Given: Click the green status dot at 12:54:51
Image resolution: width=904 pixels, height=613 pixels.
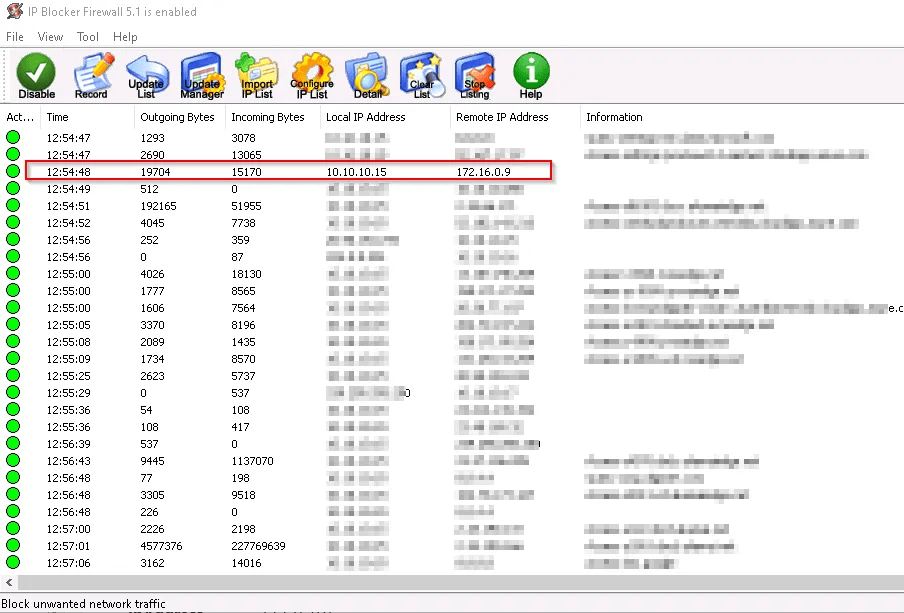Looking at the screenshot, I should [x=13, y=206].
